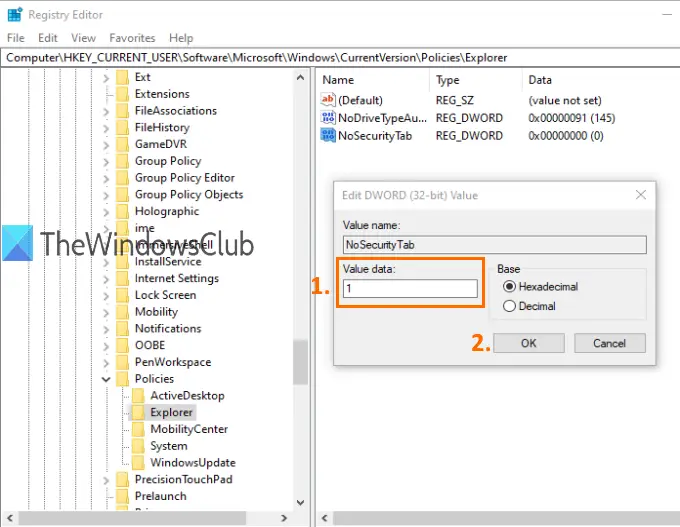
Task: Click the MobilityCenter folder icon
Action: click(138, 429)
